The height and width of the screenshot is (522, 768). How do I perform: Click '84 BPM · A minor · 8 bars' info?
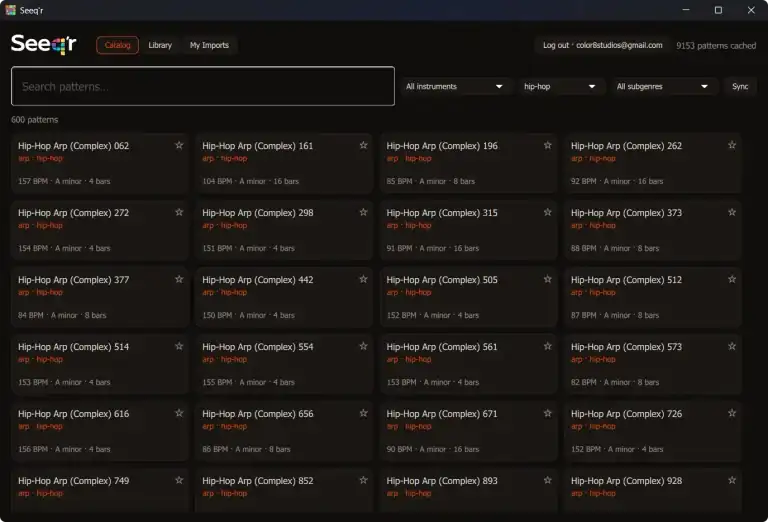tap(62, 315)
